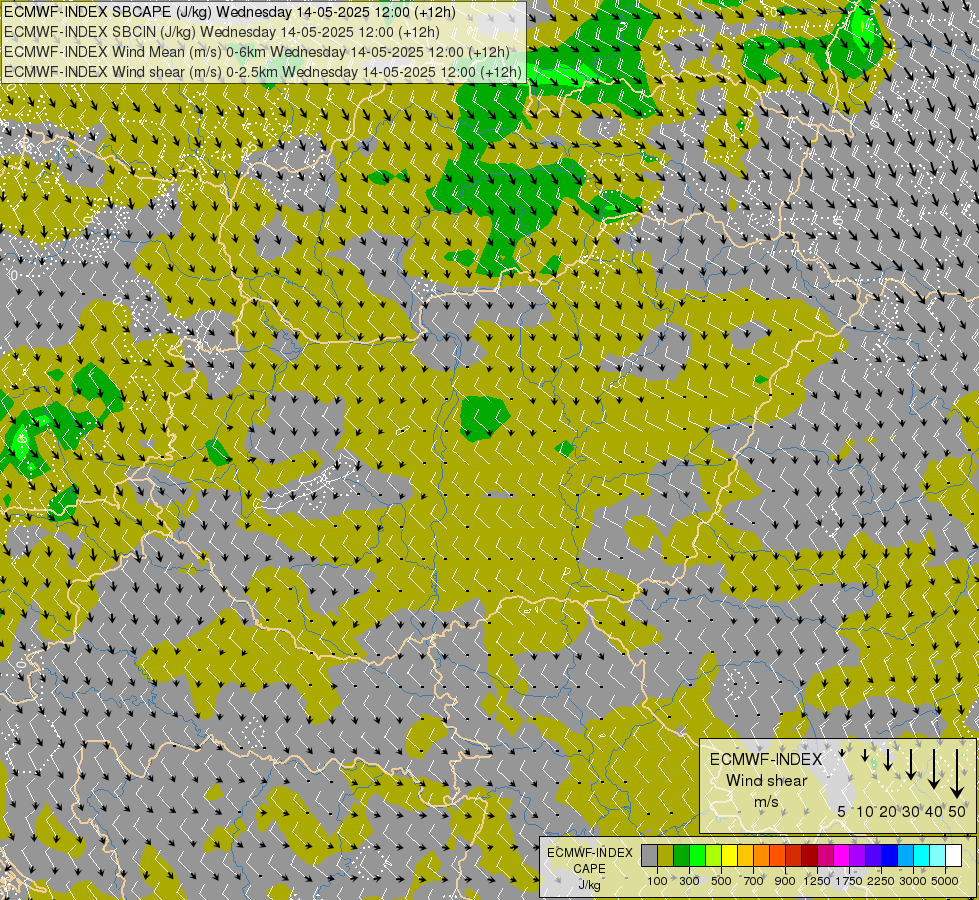979x900 pixels.
Task: Click the '900' CAPE legend value
Action: click(x=785, y=881)
